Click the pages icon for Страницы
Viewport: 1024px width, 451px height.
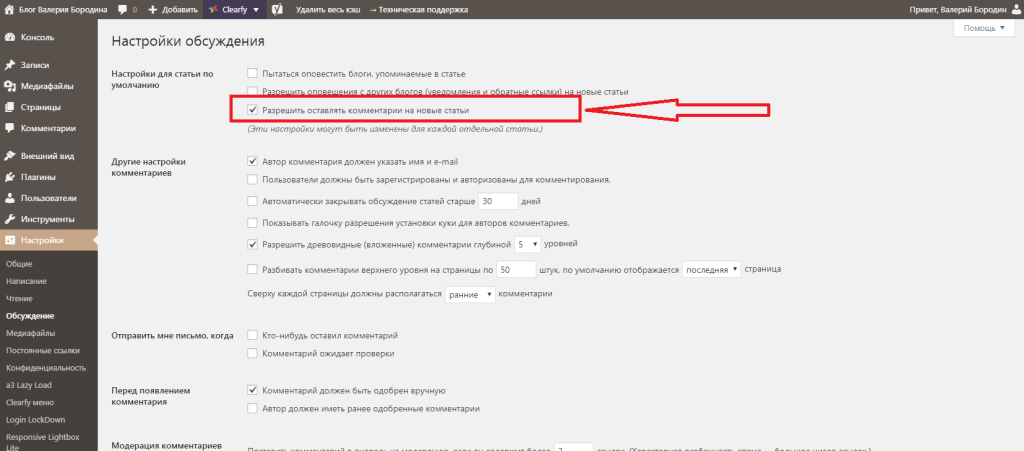pyautogui.click(x=10, y=107)
